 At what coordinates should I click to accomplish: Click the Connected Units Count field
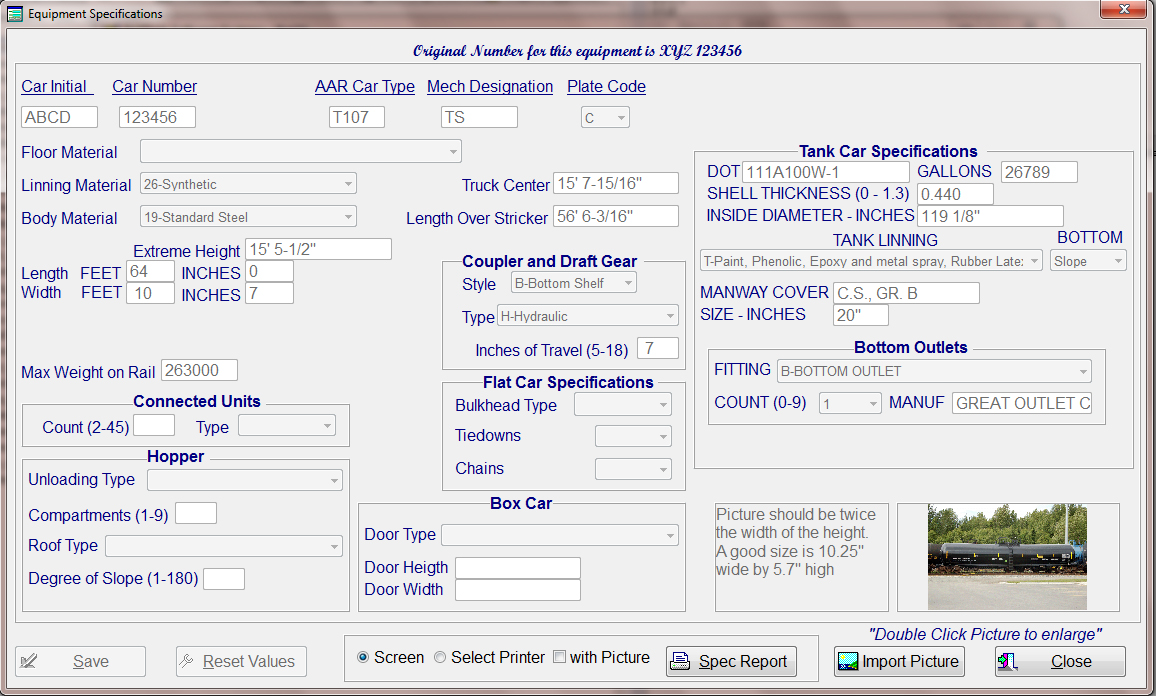click(x=153, y=425)
